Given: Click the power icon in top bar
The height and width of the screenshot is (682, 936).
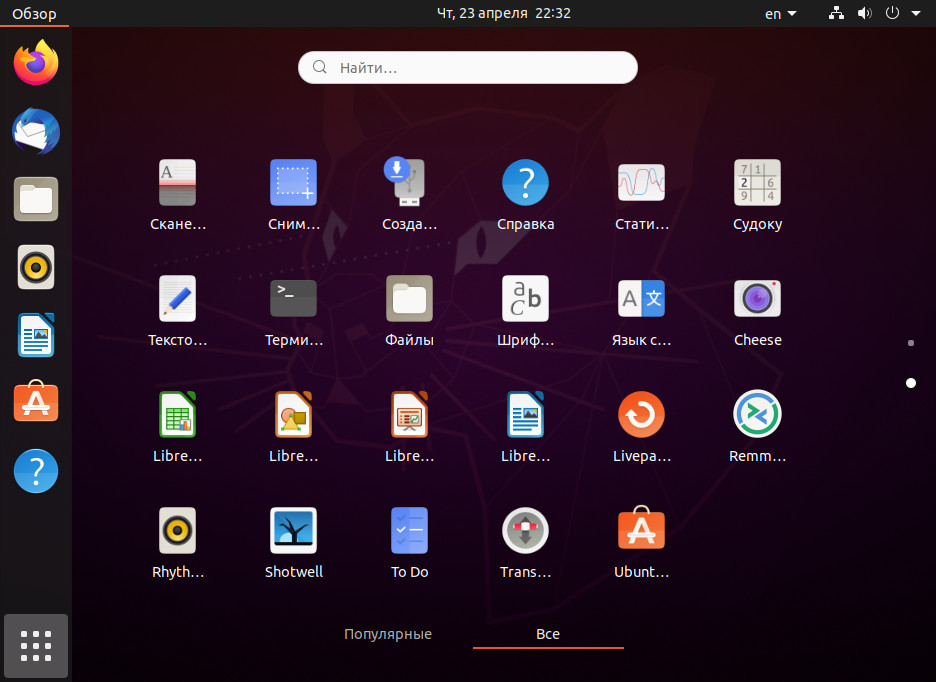Looking at the screenshot, I should (x=892, y=13).
